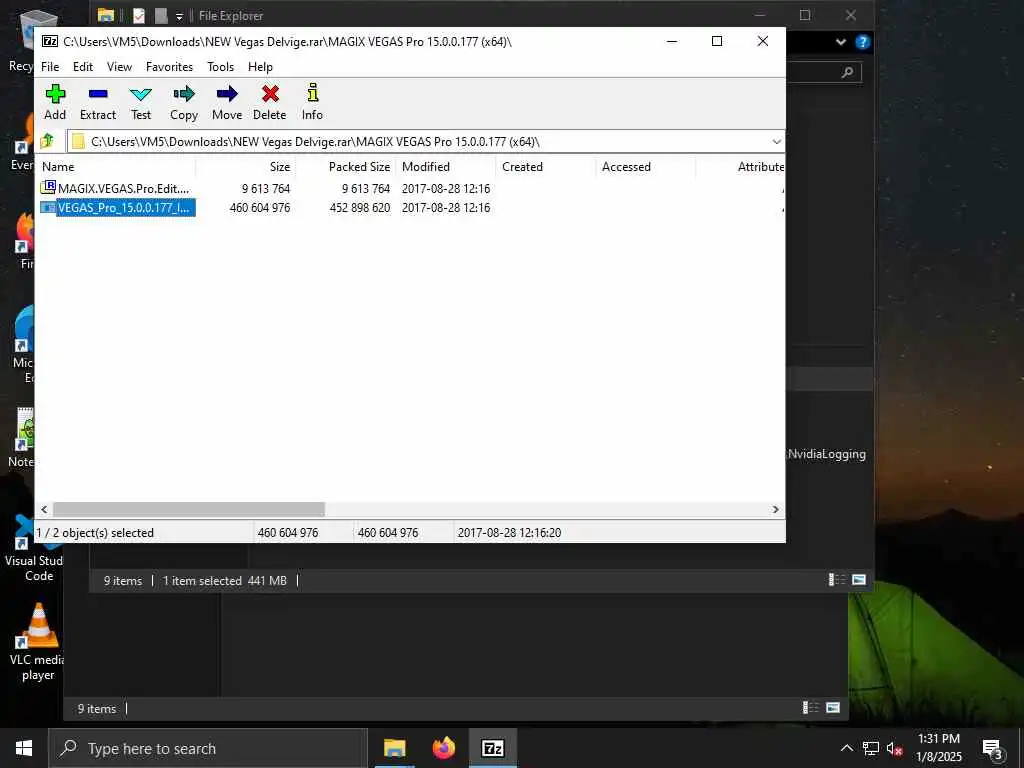Open the notification center icon
This screenshot has width=1024, height=768.
coord(992,749)
